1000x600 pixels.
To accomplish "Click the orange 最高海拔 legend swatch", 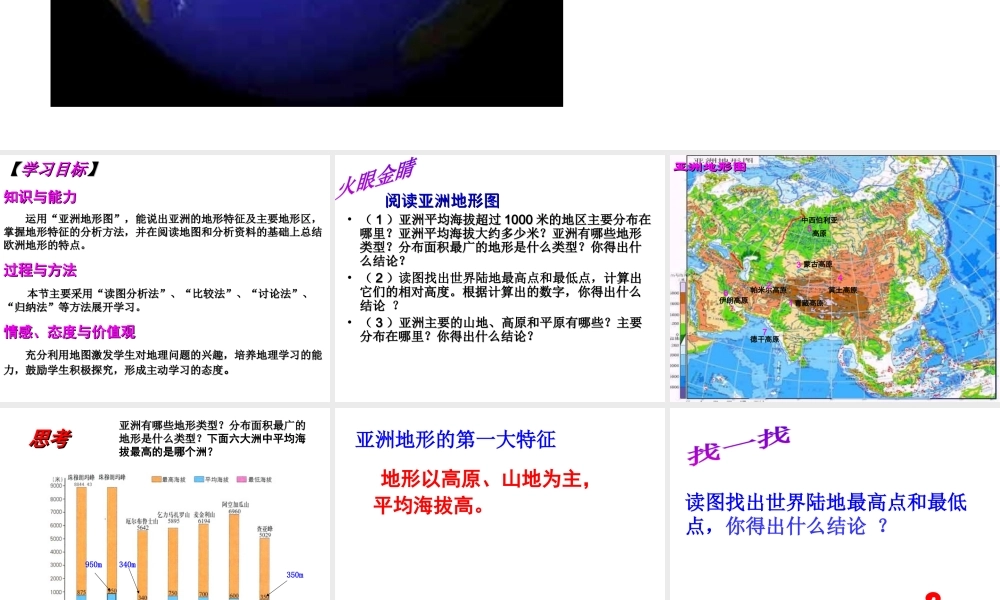I will pyautogui.click(x=156, y=479).
